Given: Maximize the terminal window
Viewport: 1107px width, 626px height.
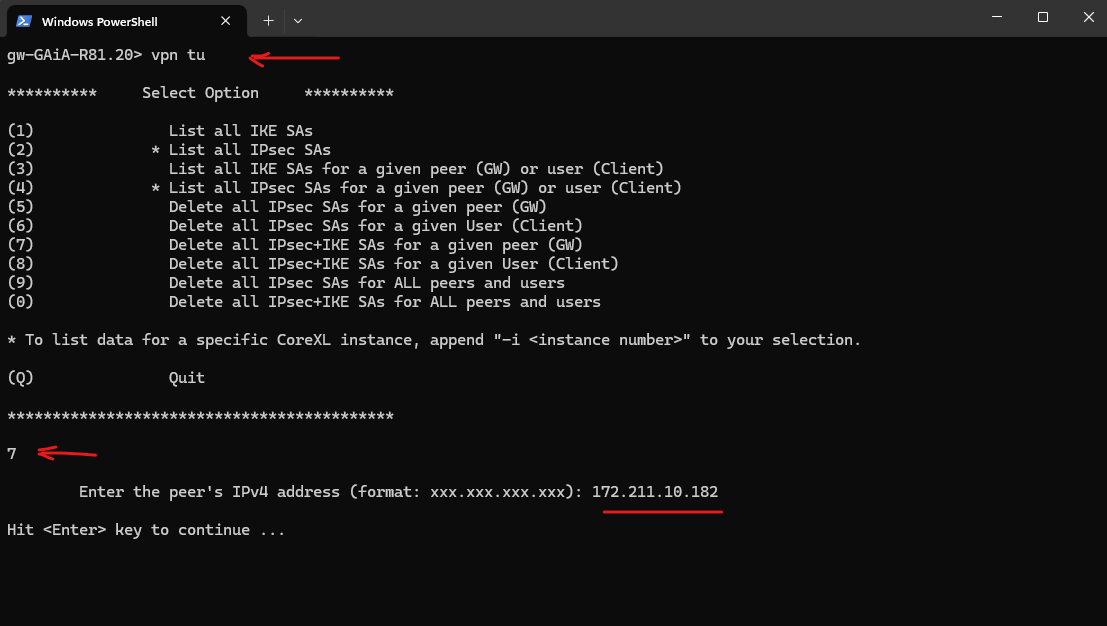Looking at the screenshot, I should (1043, 17).
